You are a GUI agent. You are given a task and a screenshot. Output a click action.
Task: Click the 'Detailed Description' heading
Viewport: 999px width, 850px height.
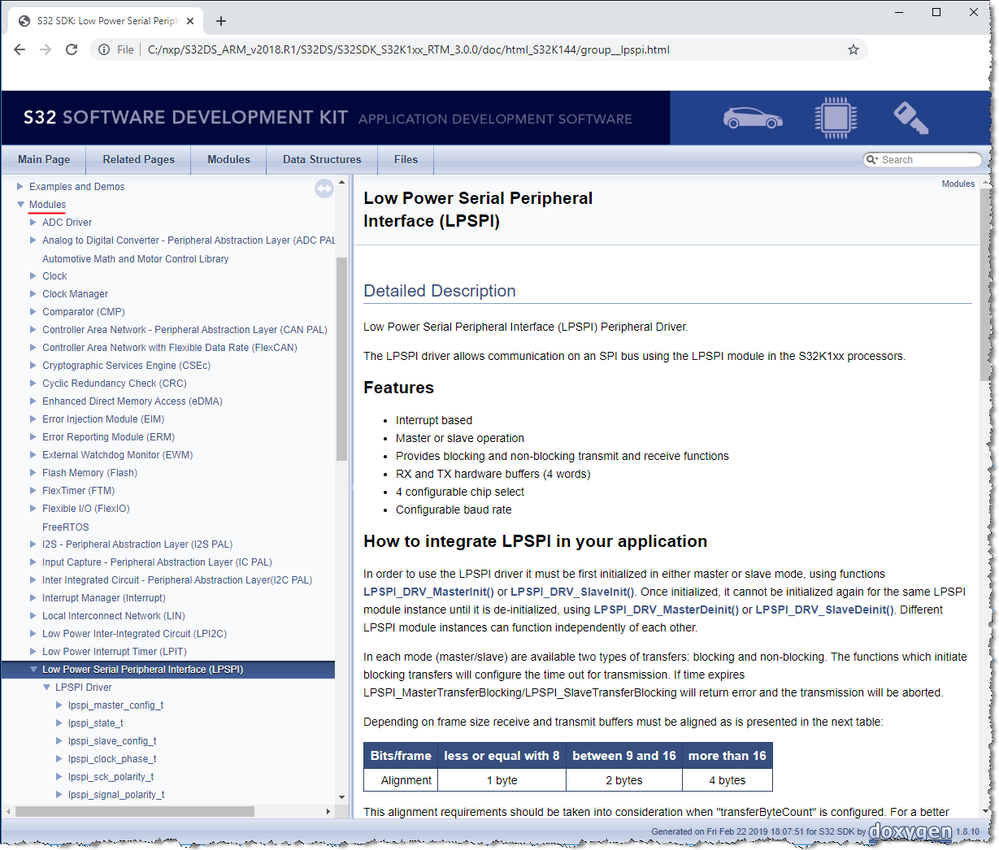(440, 291)
